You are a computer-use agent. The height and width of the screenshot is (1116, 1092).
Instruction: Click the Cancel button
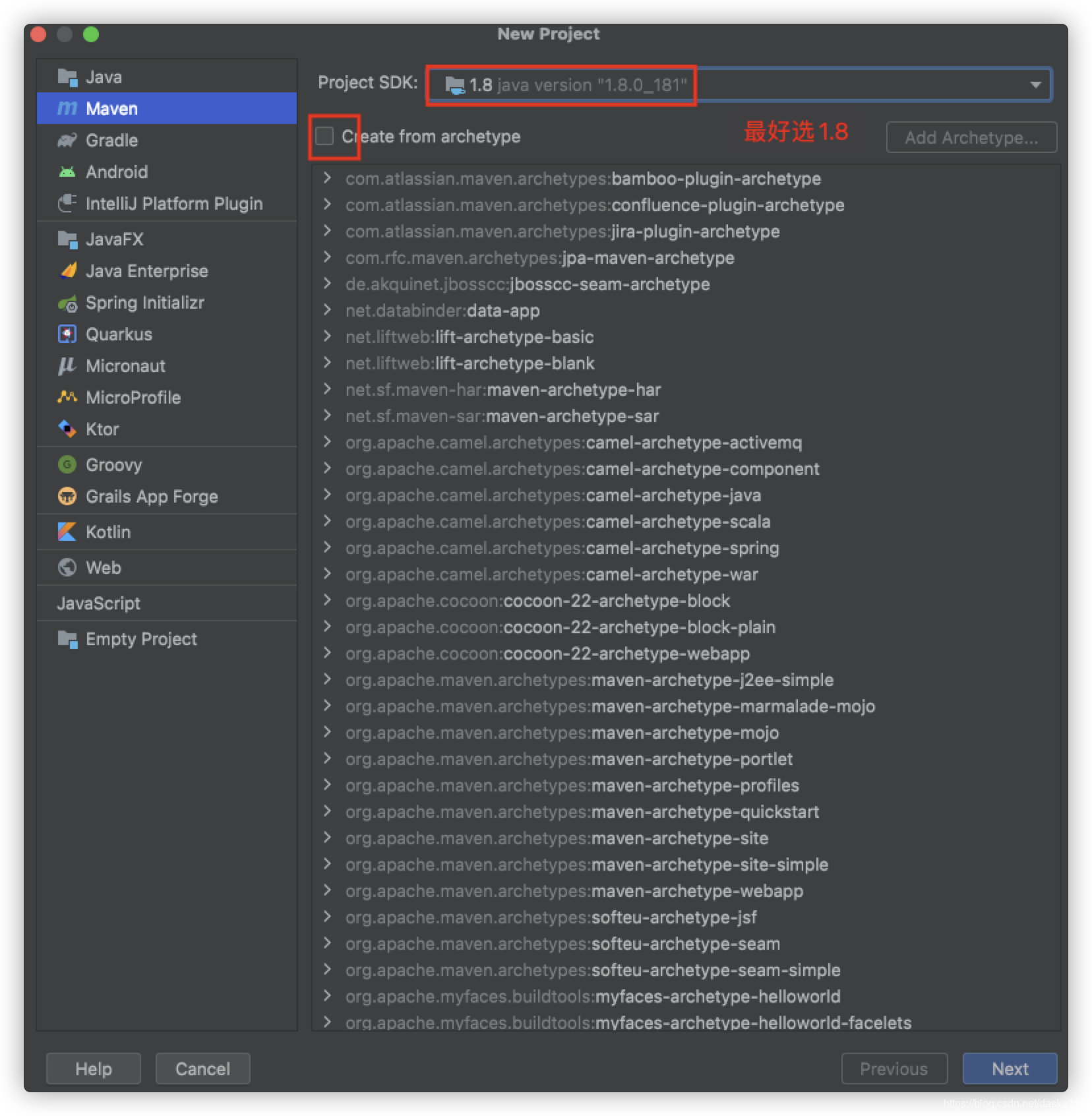202,1069
